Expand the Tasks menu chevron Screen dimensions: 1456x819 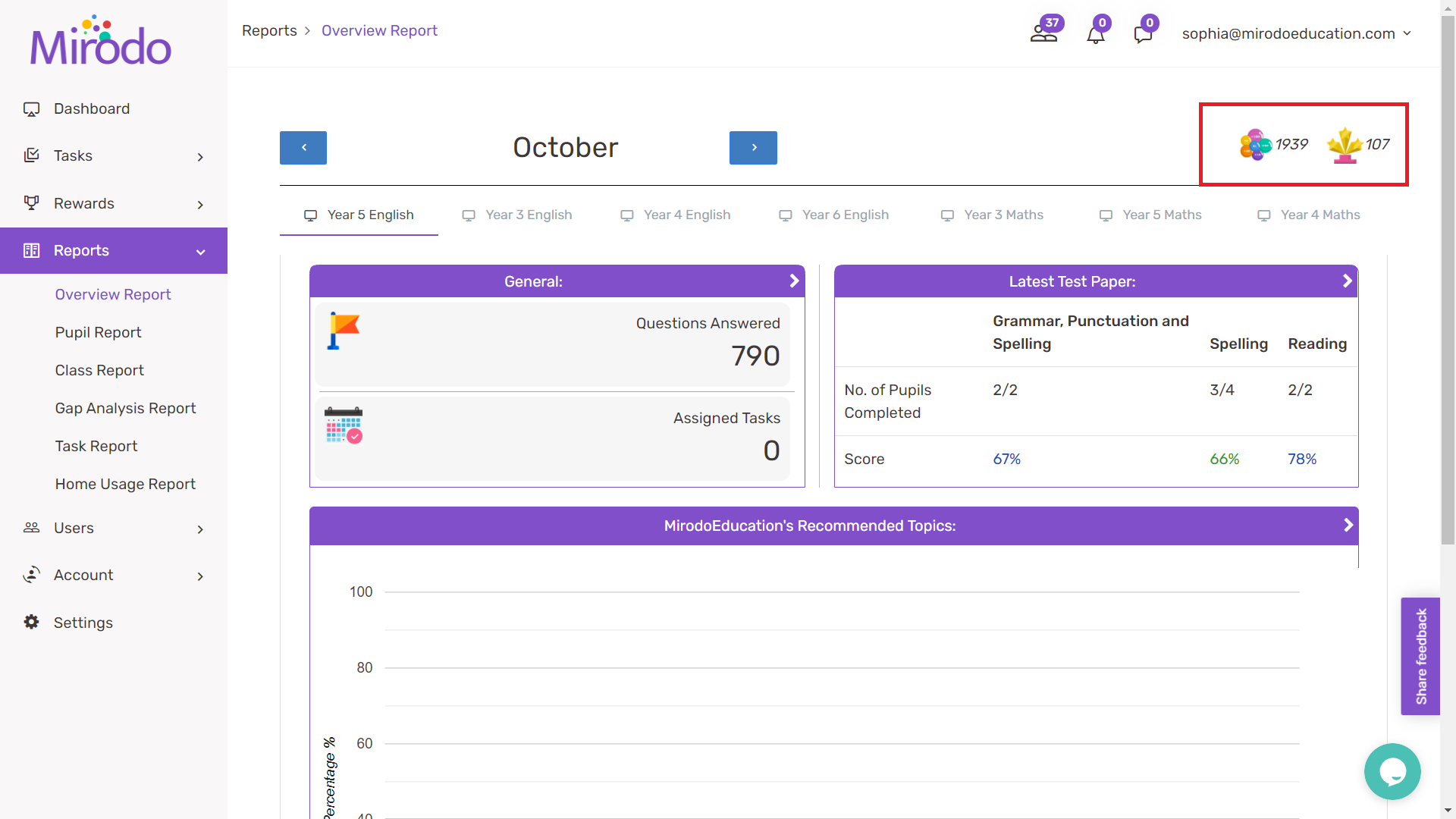[200, 157]
